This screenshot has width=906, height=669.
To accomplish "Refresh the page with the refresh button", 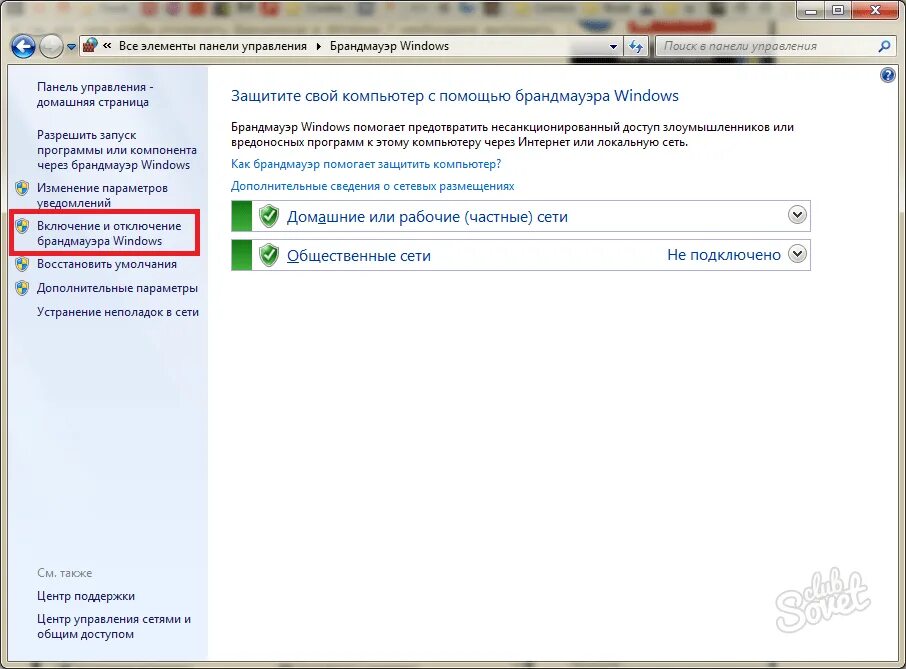I will (636, 46).
